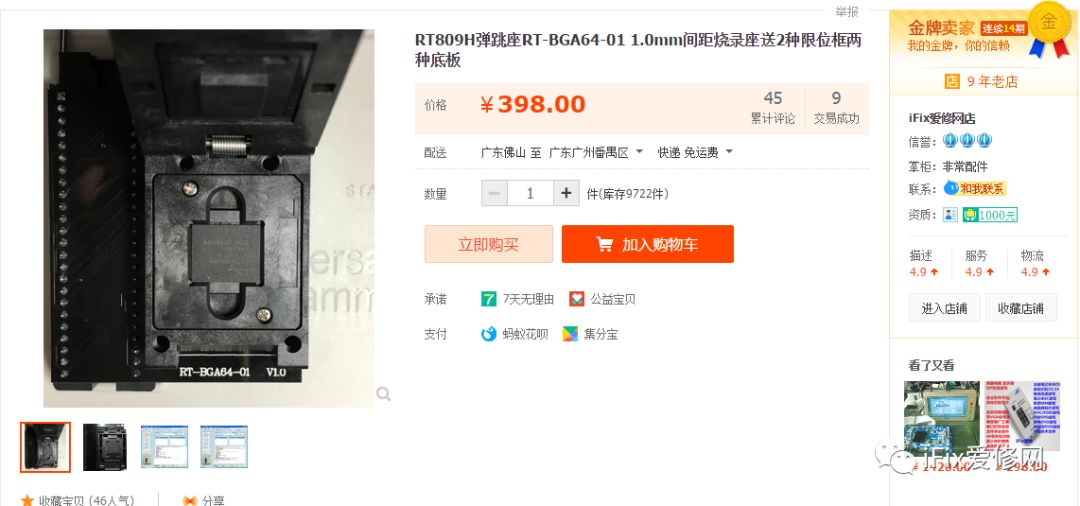1080x506 pixels.
Task: Click the 举报 report link
Action: (x=847, y=12)
